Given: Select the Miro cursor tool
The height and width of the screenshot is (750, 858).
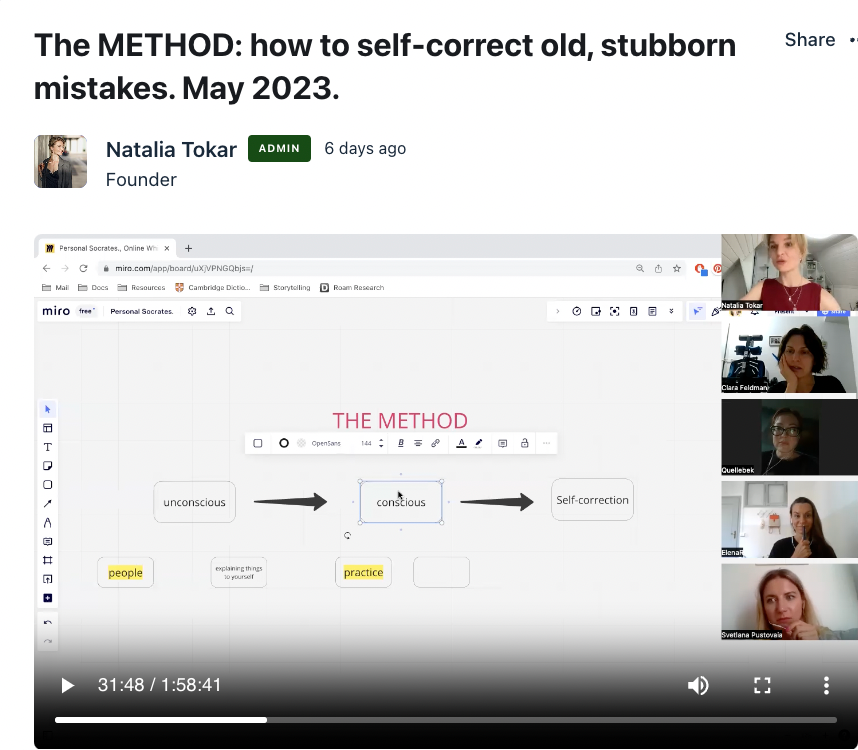Looking at the screenshot, I should click(48, 409).
